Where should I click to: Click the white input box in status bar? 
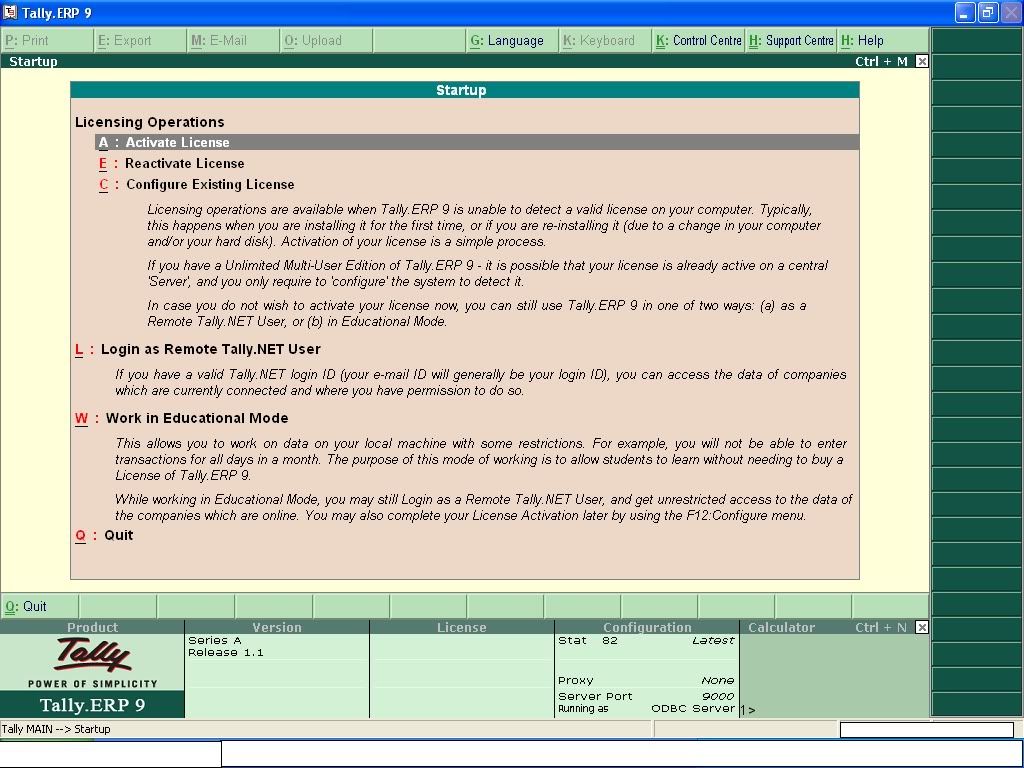coord(927,729)
